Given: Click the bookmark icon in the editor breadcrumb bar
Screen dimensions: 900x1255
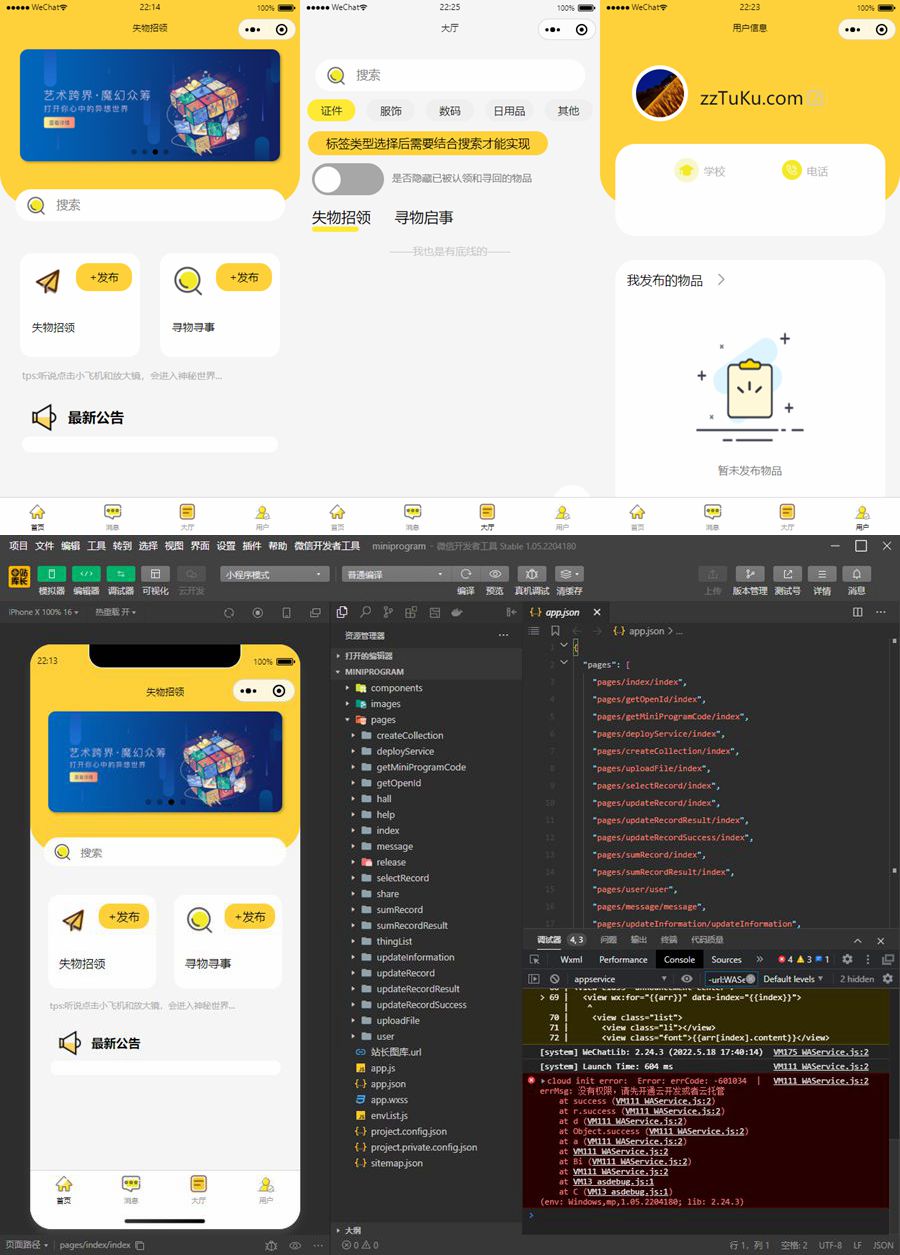Looking at the screenshot, I should point(555,631).
